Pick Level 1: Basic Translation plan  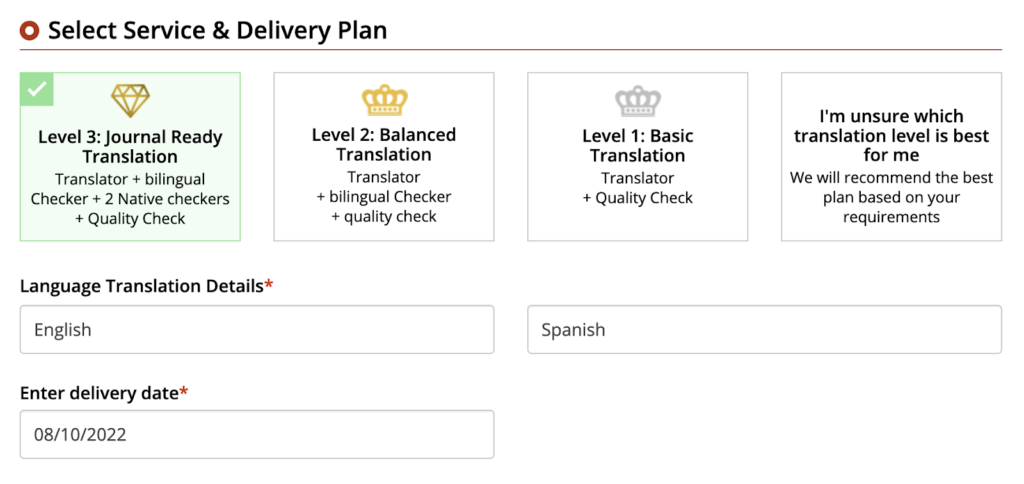[x=638, y=157]
